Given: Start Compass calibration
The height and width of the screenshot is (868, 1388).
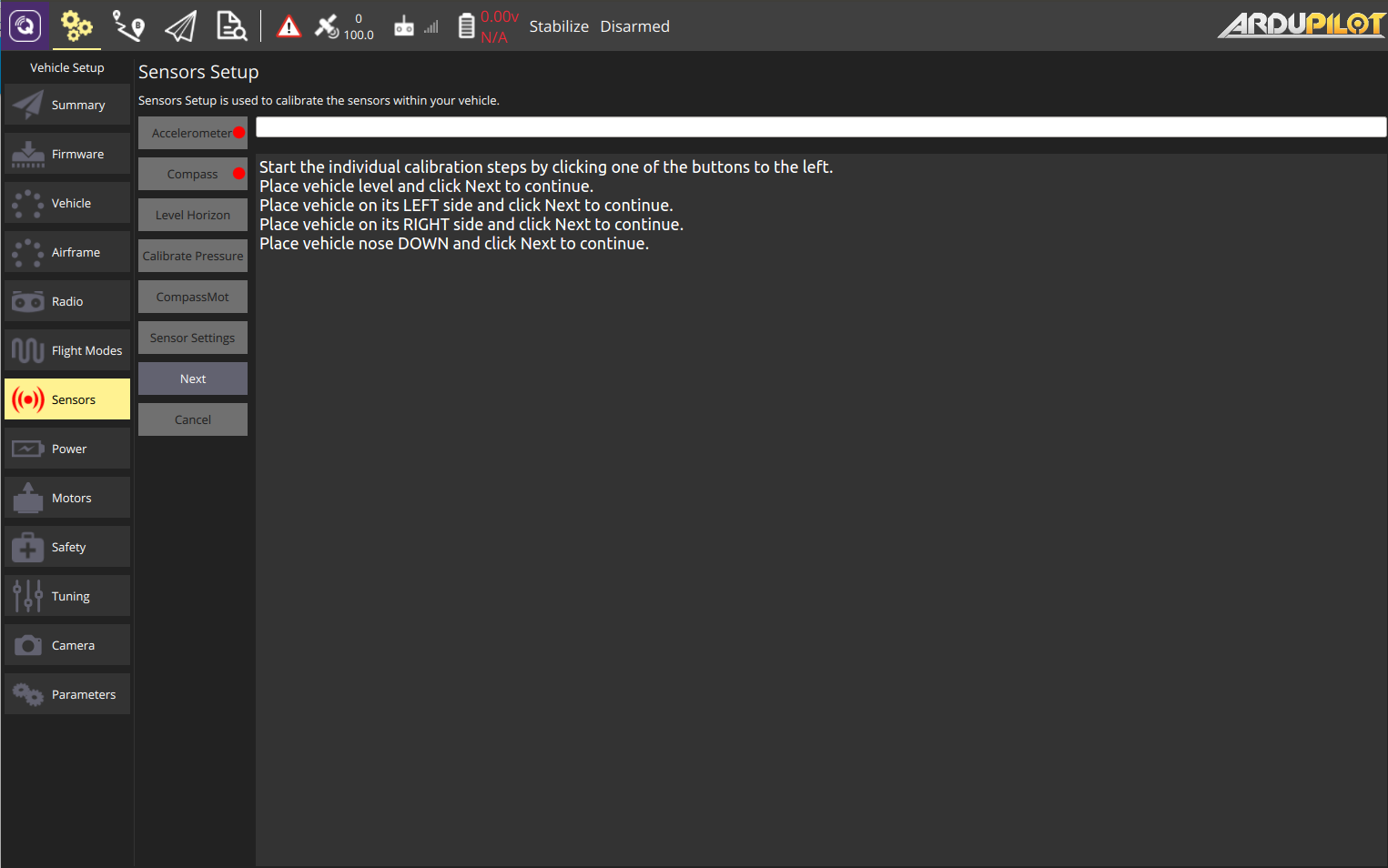Looking at the screenshot, I should pos(193,174).
